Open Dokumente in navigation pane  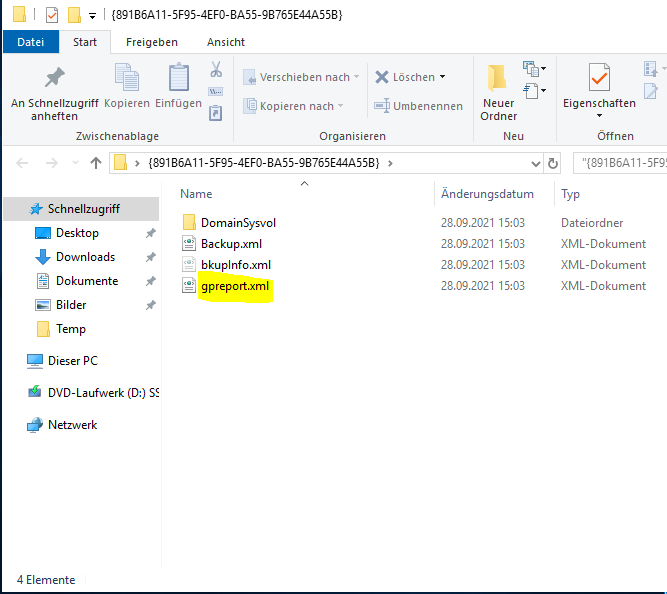click(x=87, y=281)
